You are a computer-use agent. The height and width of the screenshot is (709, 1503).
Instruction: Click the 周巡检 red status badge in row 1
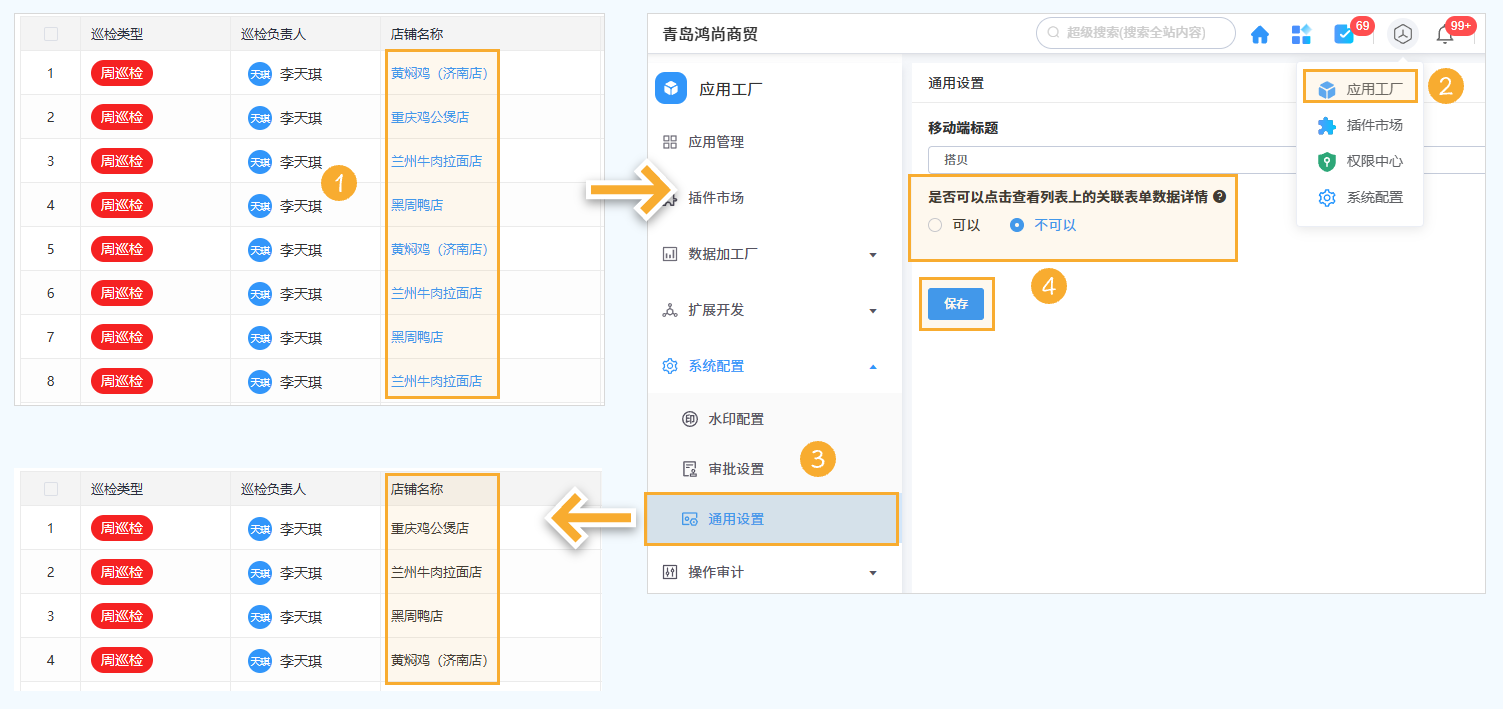point(121,72)
